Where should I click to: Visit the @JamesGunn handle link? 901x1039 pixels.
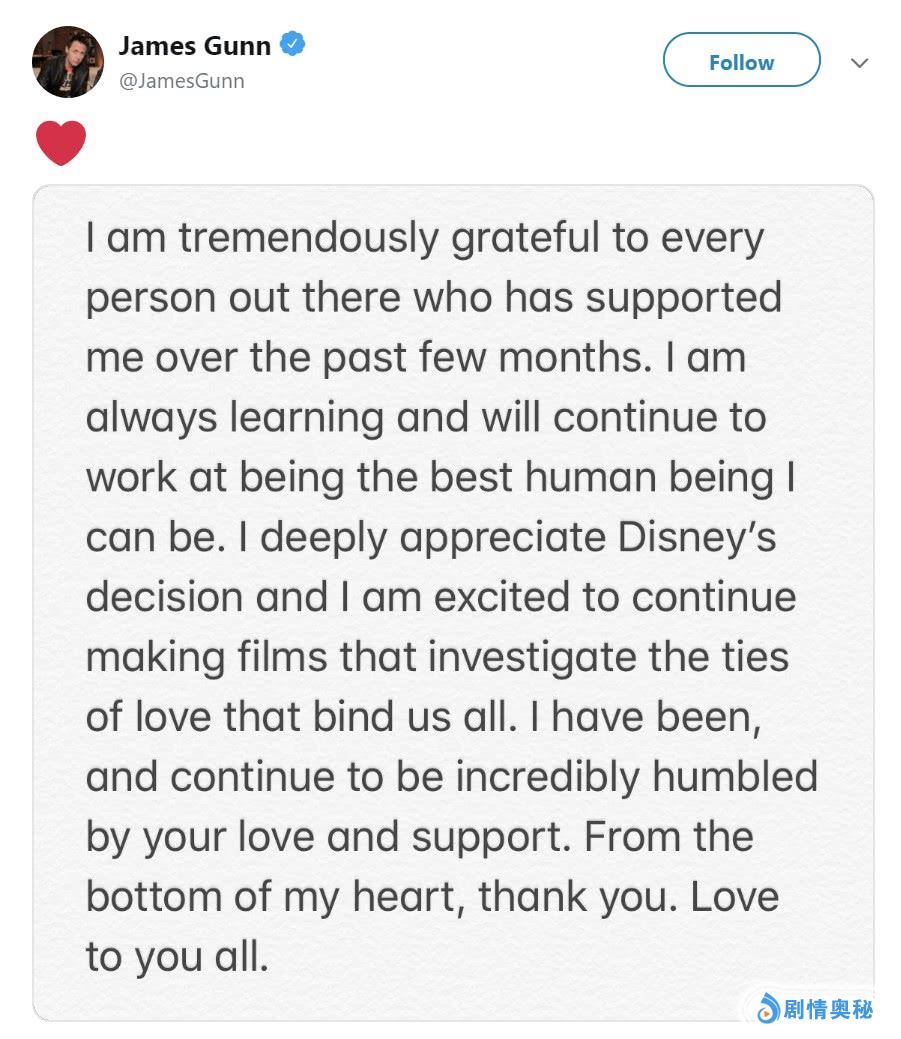181,81
